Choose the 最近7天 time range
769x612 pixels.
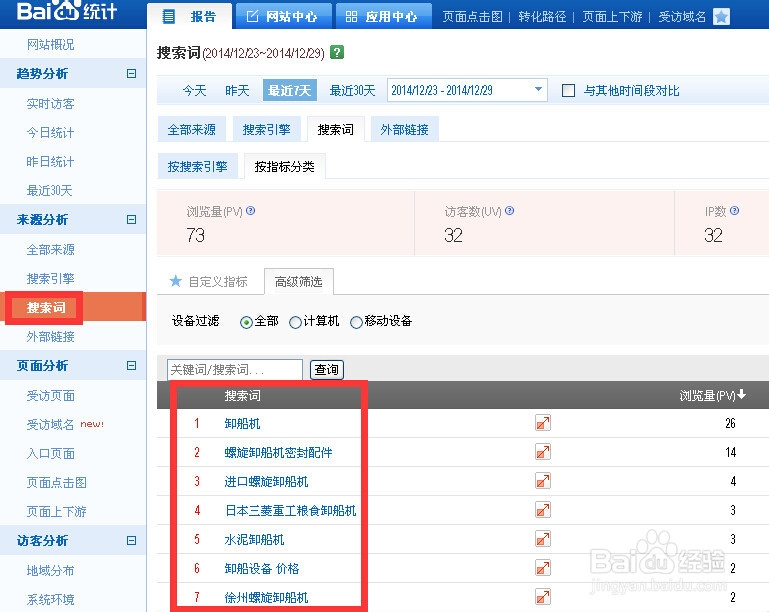[290, 90]
